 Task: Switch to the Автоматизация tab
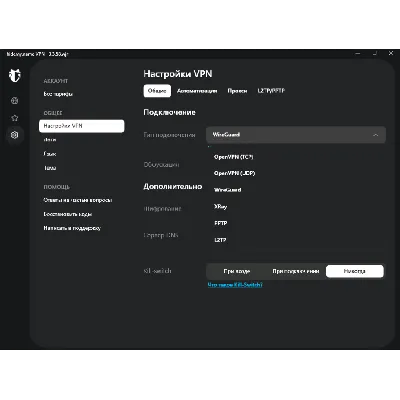[x=197, y=91]
